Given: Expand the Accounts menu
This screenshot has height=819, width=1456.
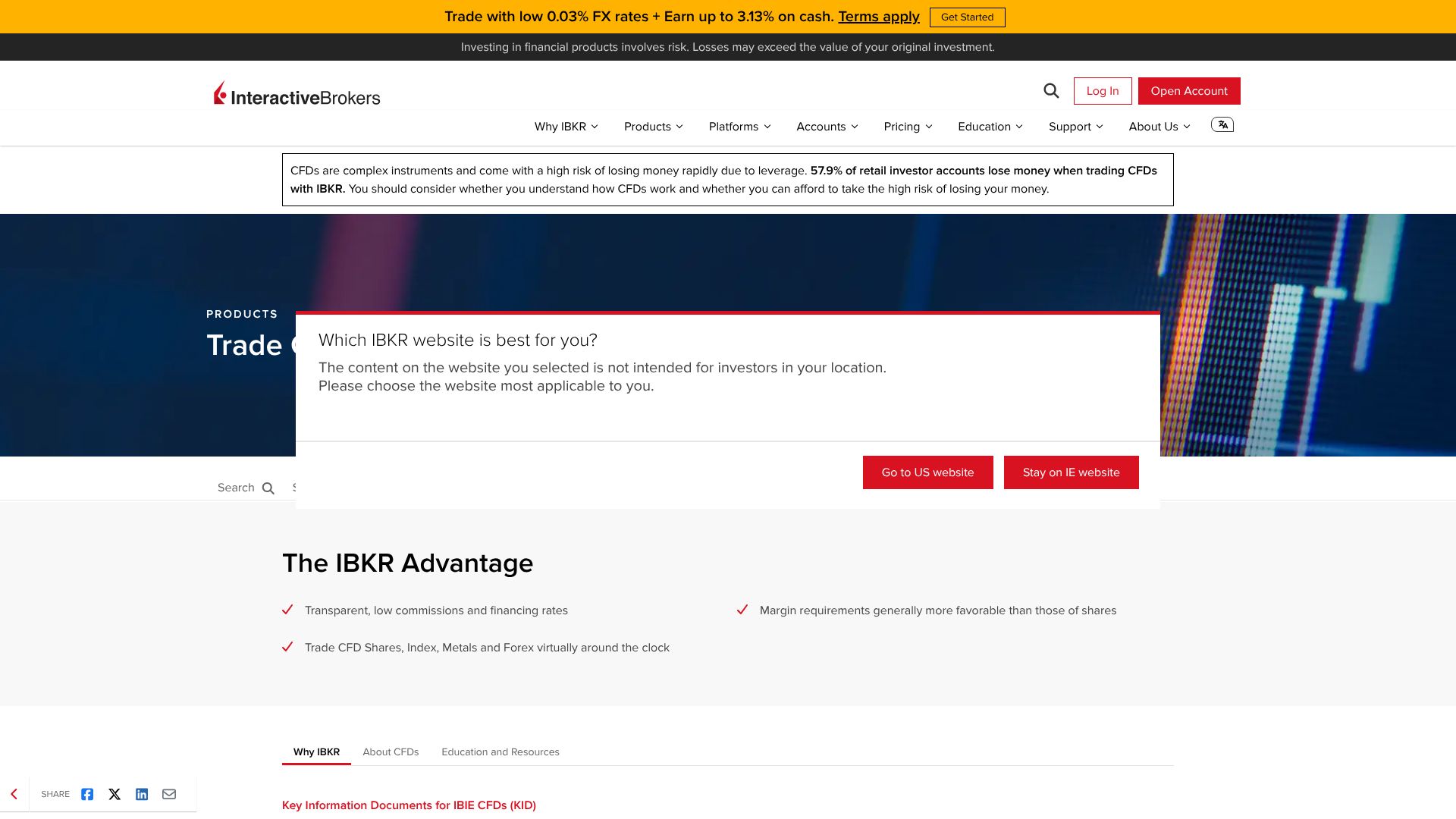Looking at the screenshot, I should coord(827,127).
